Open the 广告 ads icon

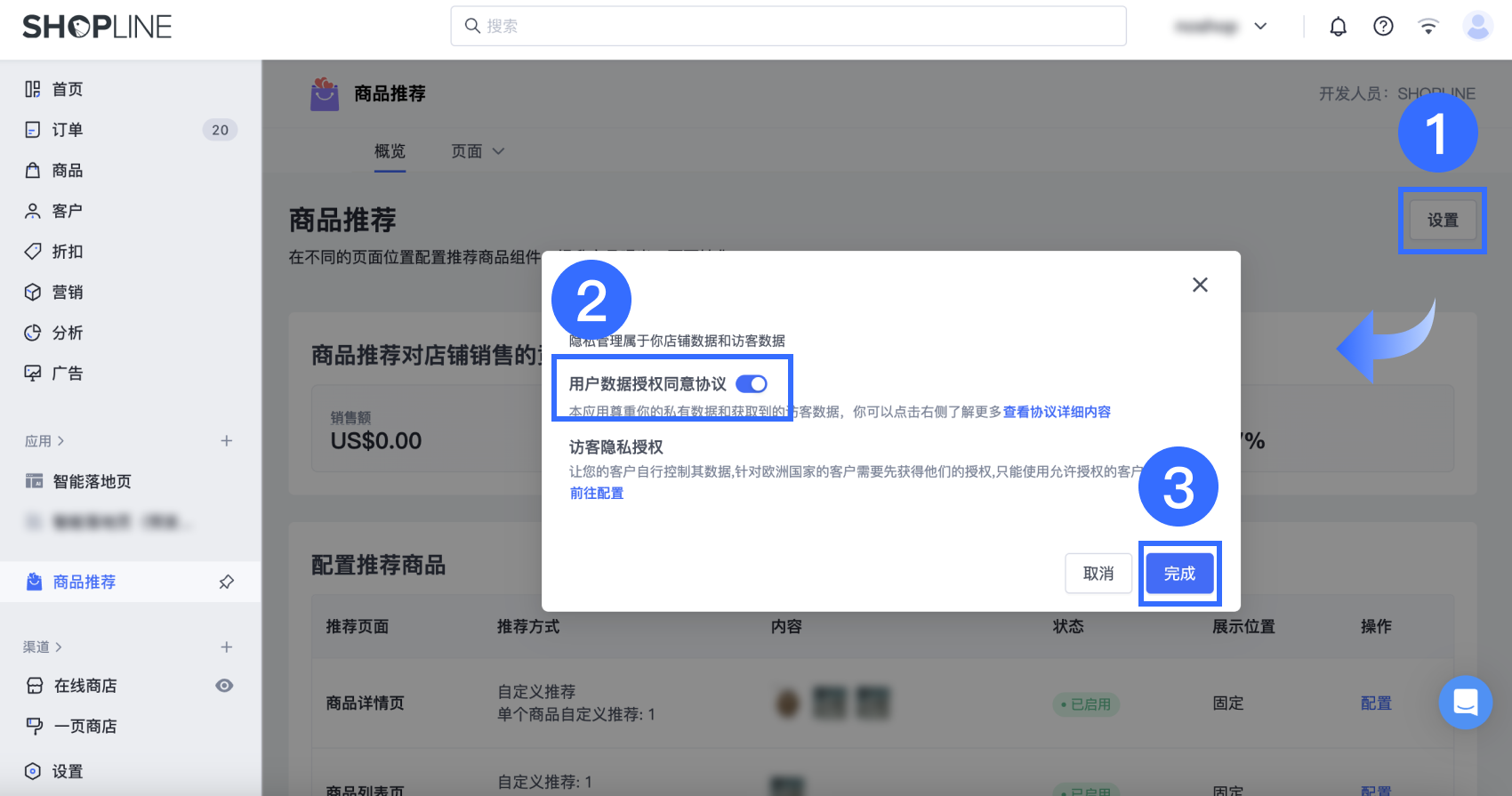(x=33, y=373)
